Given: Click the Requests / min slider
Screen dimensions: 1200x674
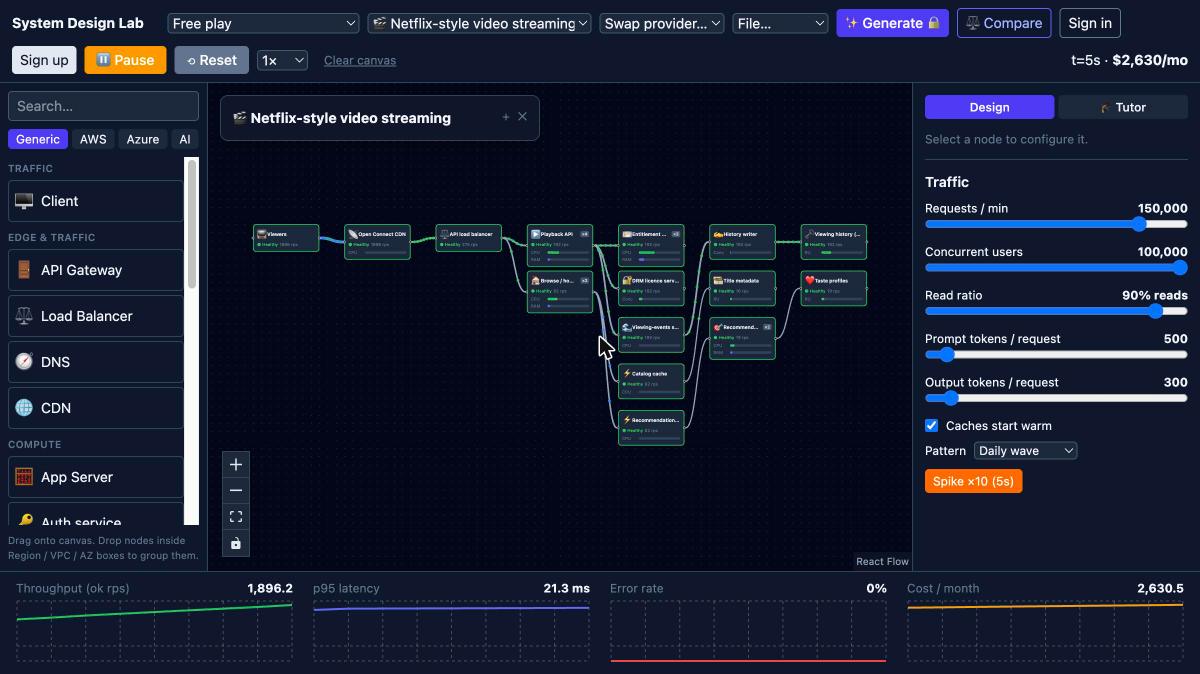Looking at the screenshot, I should (x=1056, y=224).
